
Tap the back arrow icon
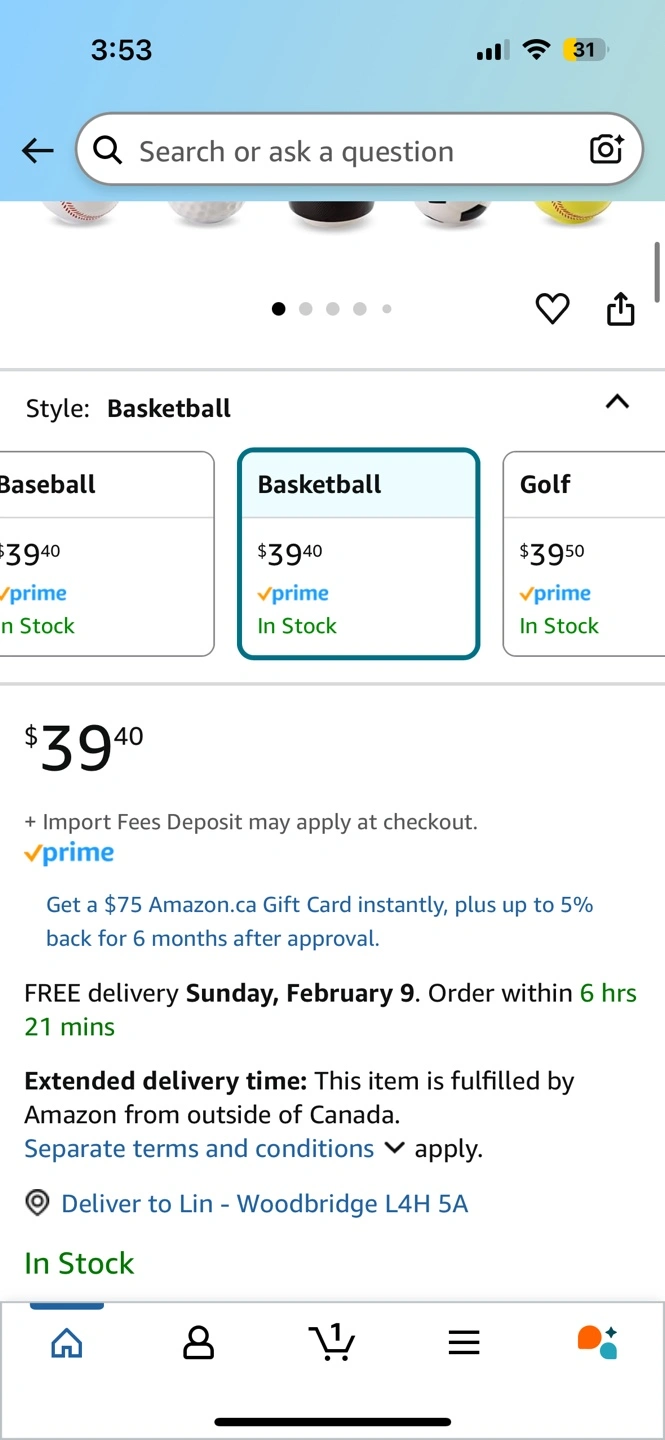[38, 151]
